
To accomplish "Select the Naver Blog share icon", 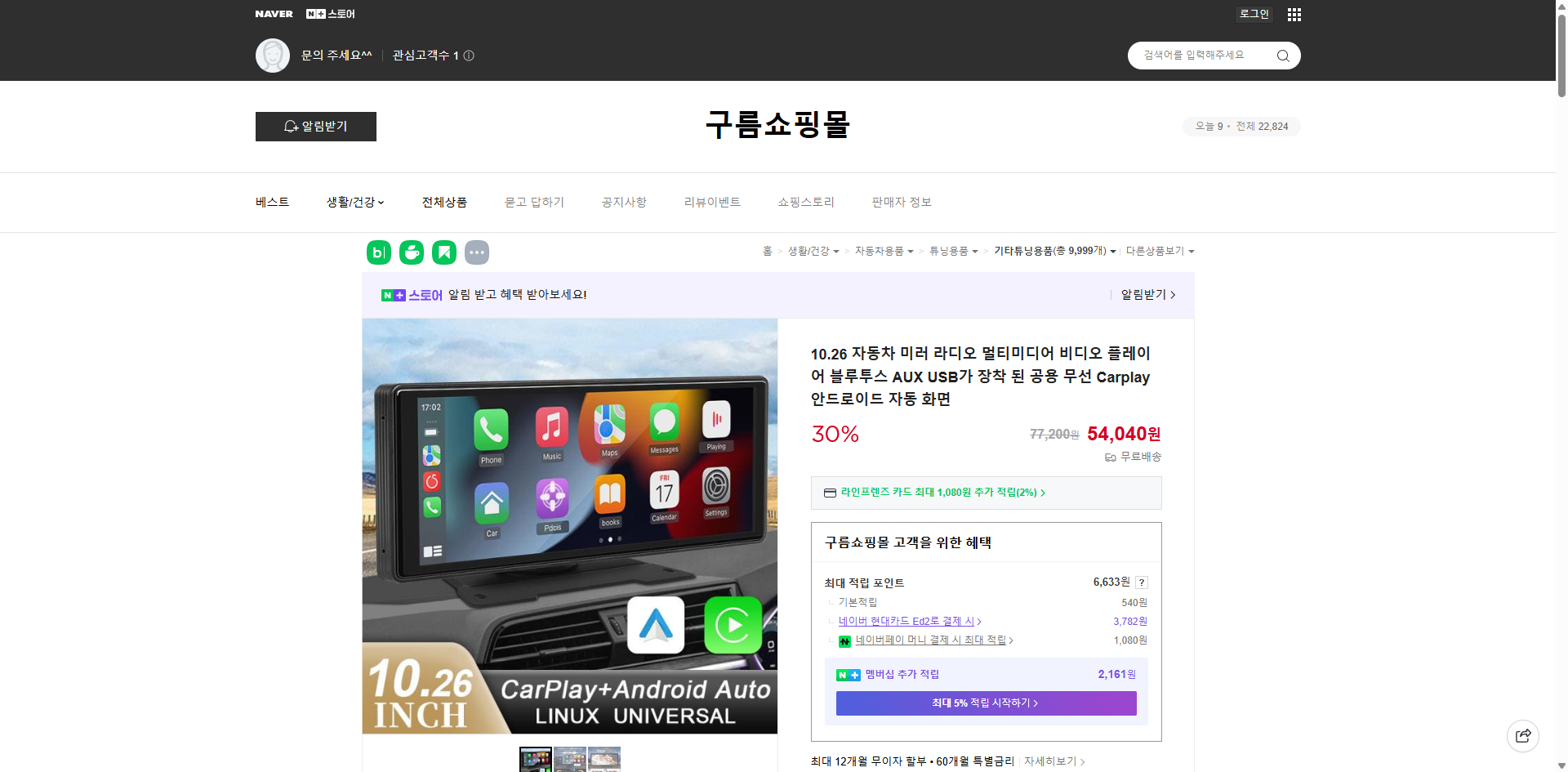I will (x=377, y=252).
